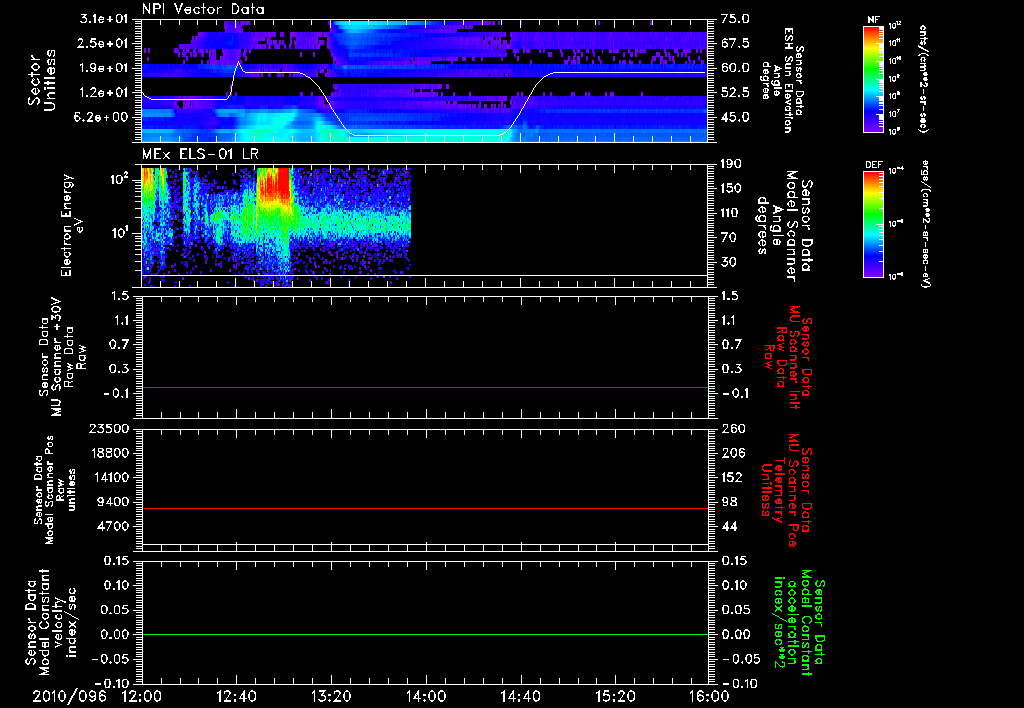Click the MEx ELS-01 LR panel title
Image resolution: width=1024 pixels, height=708 pixels.
pos(200,155)
